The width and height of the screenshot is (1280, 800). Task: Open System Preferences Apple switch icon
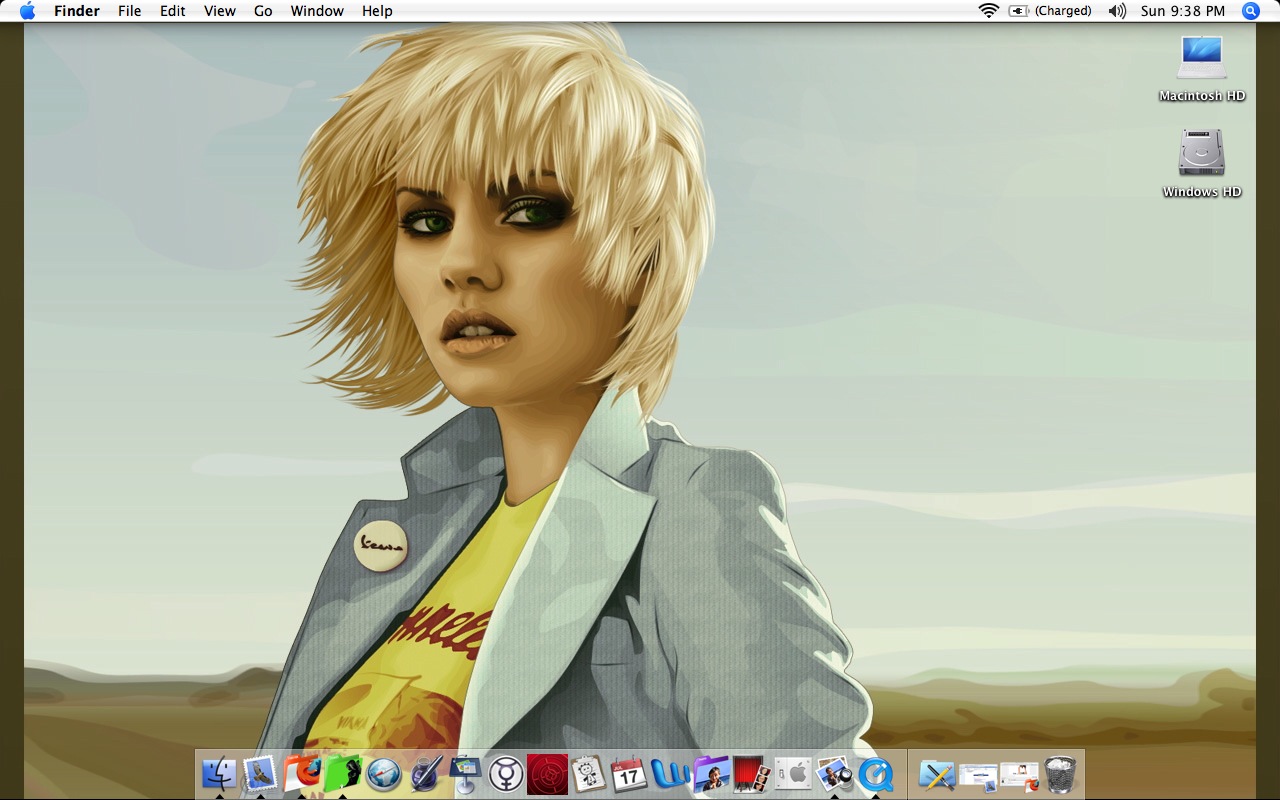pyautogui.click(x=793, y=774)
